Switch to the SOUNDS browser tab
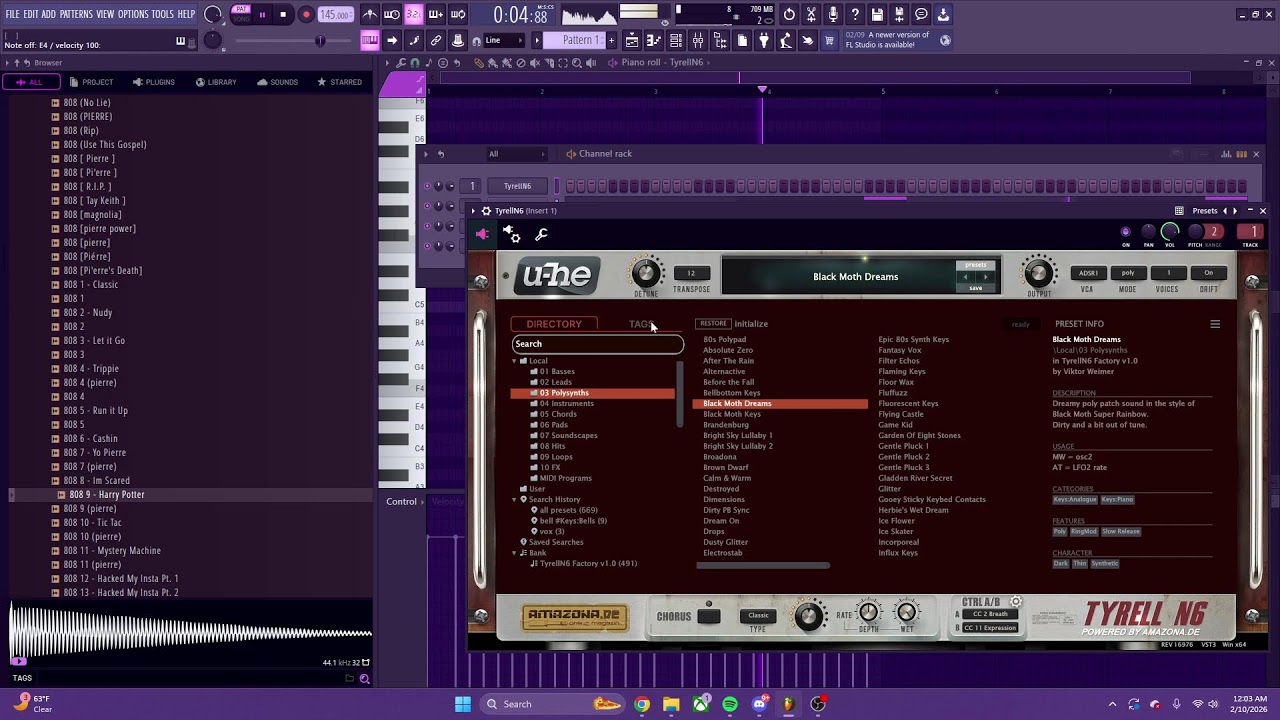This screenshot has width=1280, height=720. click(x=277, y=82)
